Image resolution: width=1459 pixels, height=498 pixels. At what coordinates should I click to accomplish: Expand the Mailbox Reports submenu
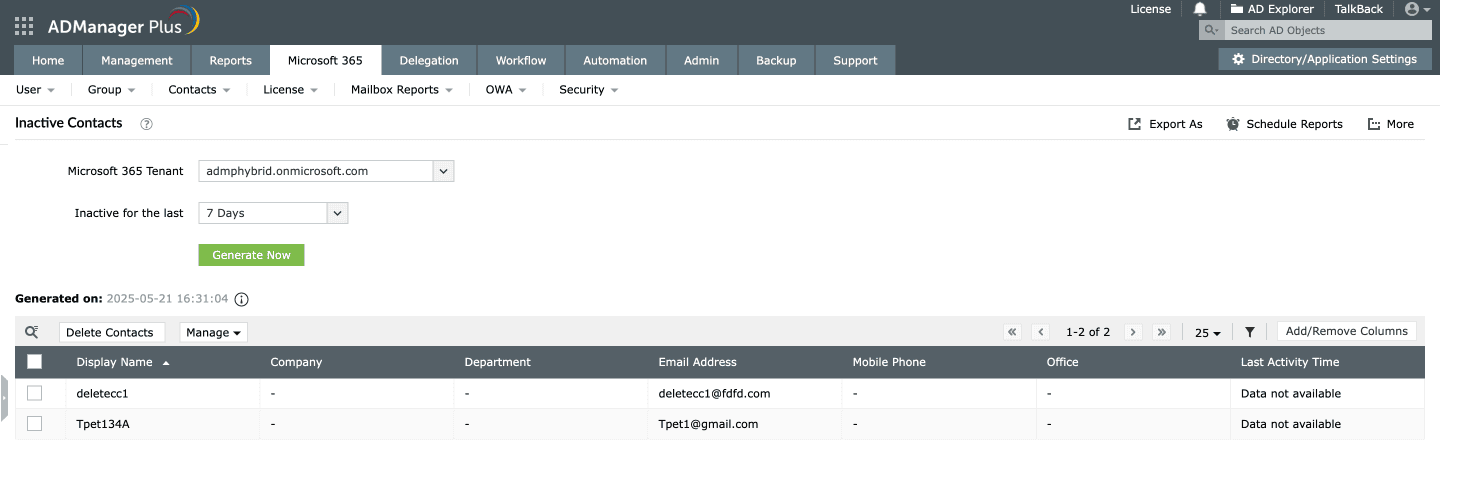401,90
